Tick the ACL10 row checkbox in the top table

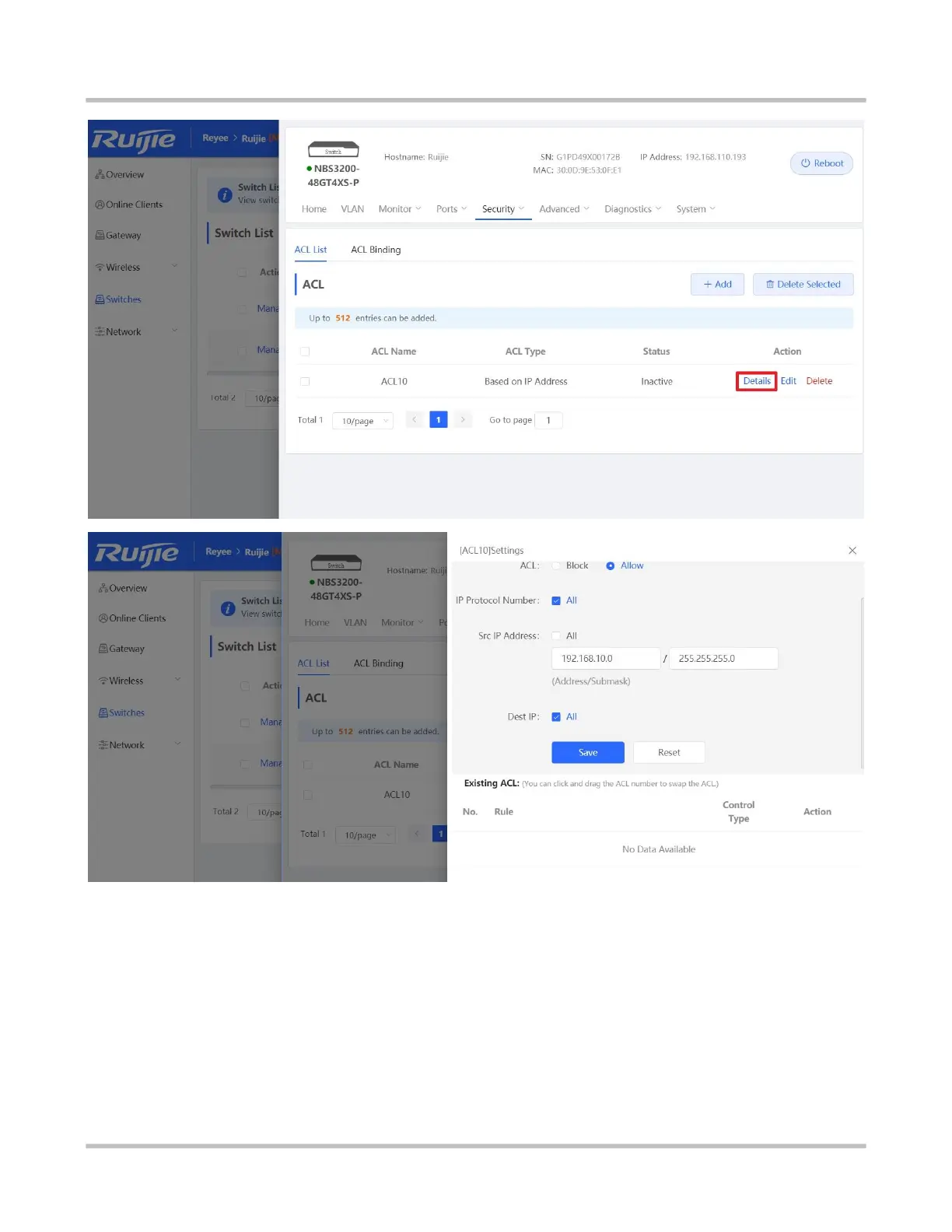[305, 381]
